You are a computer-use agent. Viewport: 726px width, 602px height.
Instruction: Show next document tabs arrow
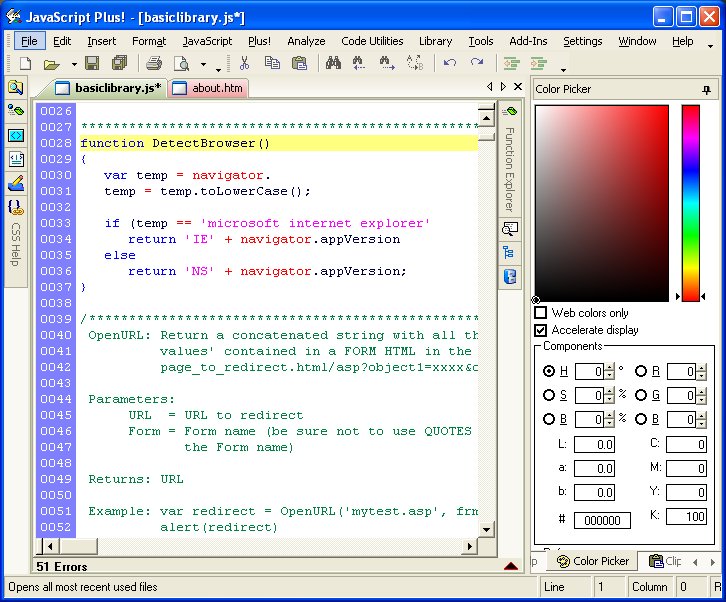[503, 87]
